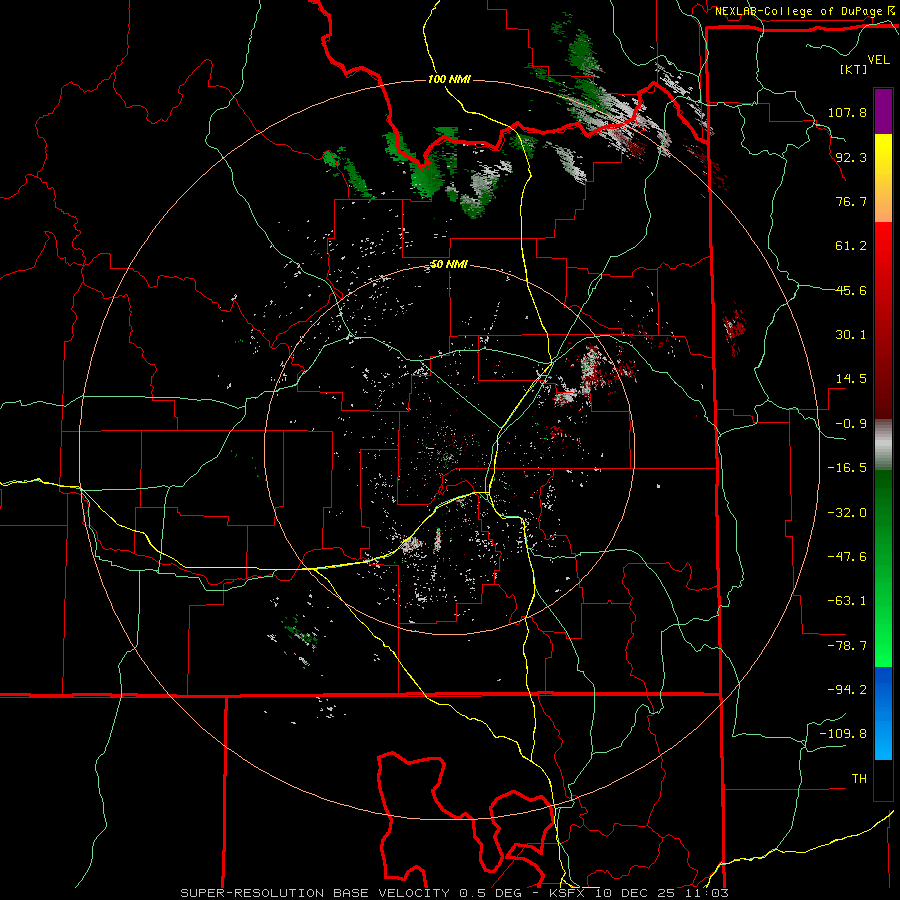Click the -94.2 velocity scale value
The image size is (900, 900).
coord(847,690)
